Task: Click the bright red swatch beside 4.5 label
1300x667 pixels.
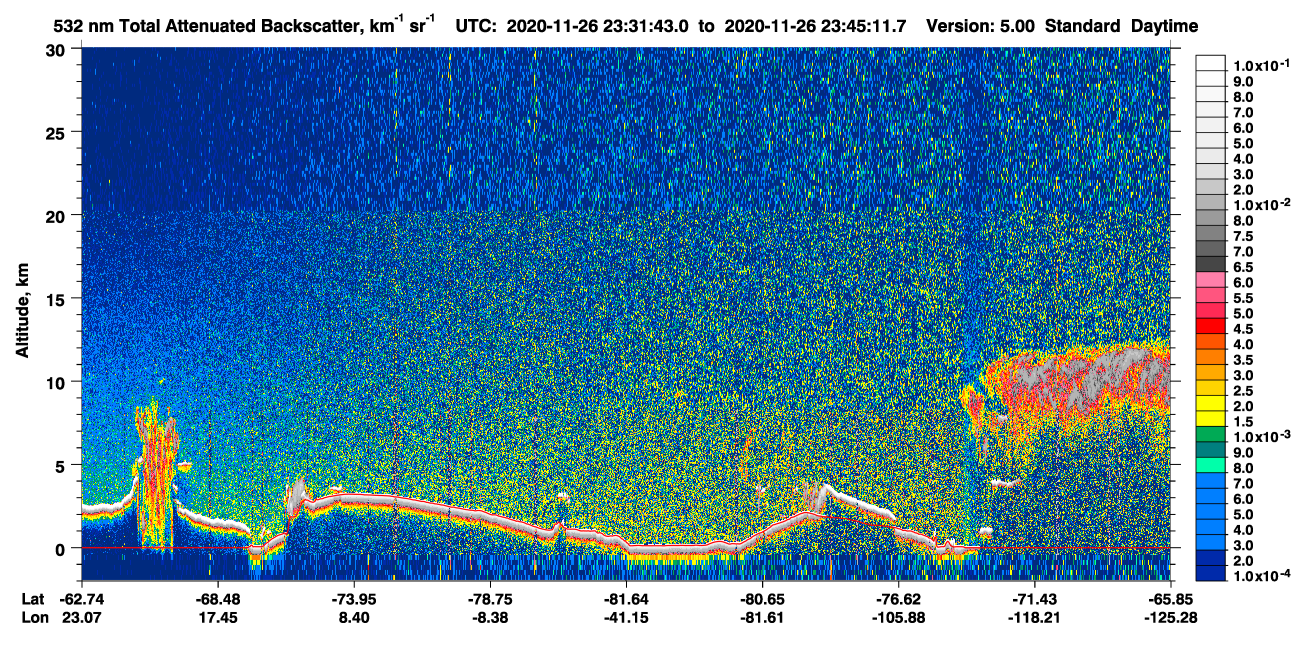Action: tap(1210, 324)
